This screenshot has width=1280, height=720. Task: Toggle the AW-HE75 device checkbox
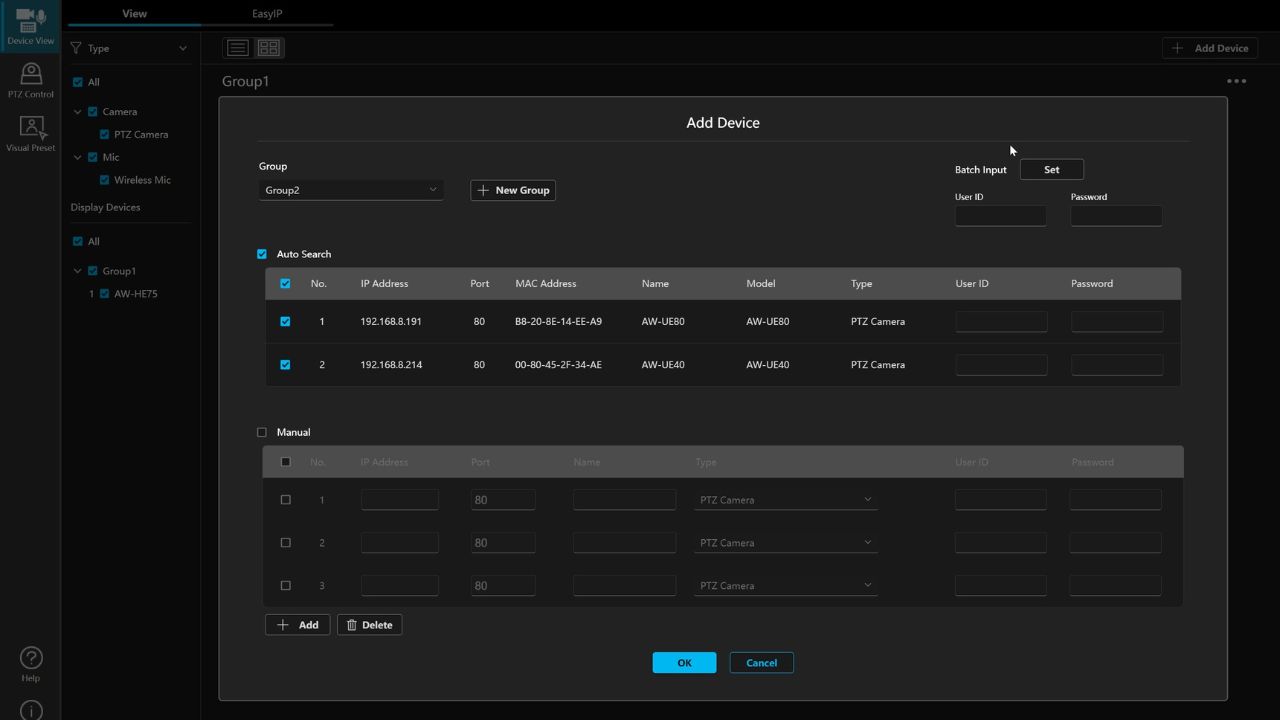104,294
